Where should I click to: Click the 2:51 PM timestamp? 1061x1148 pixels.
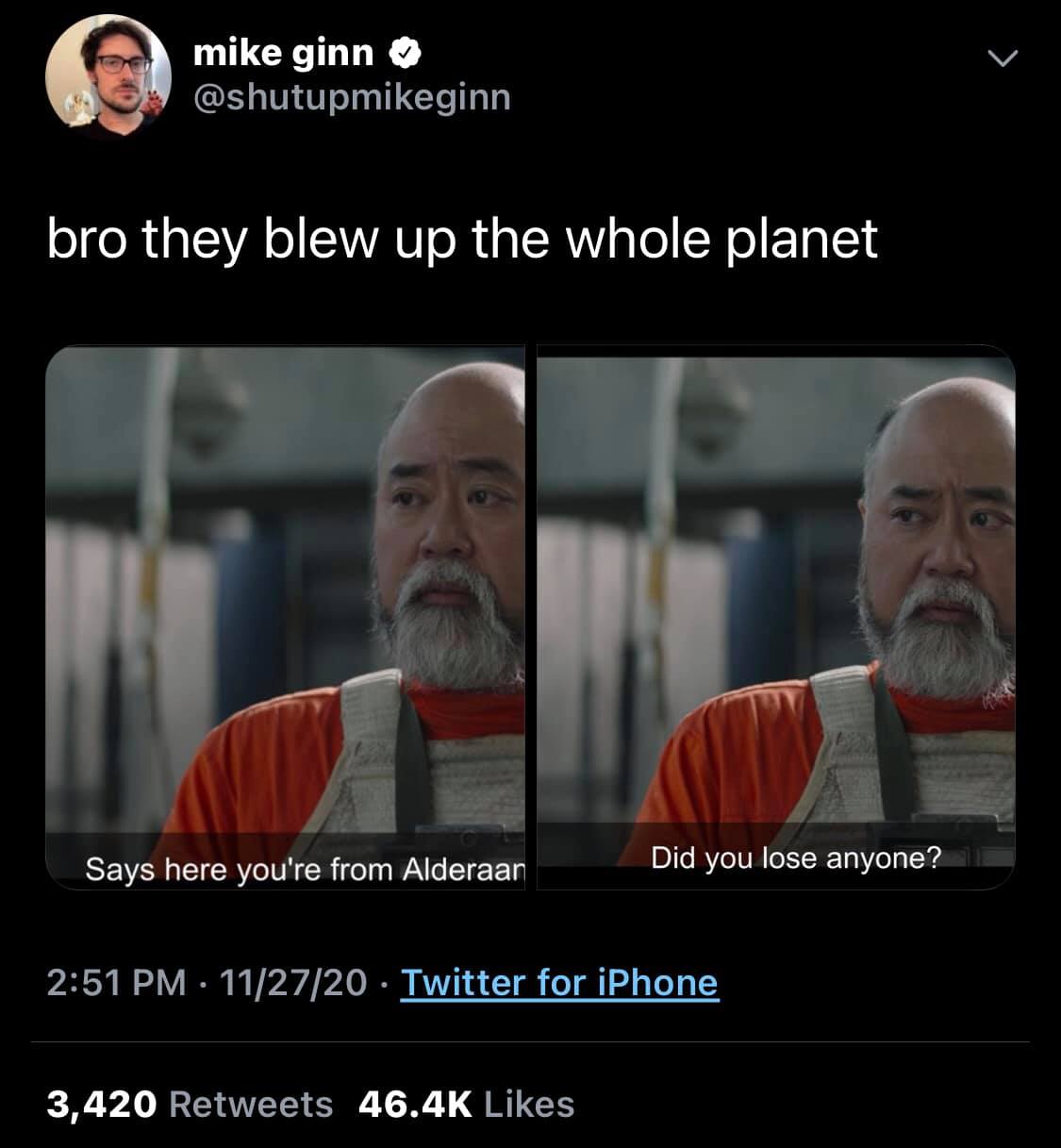(116, 983)
